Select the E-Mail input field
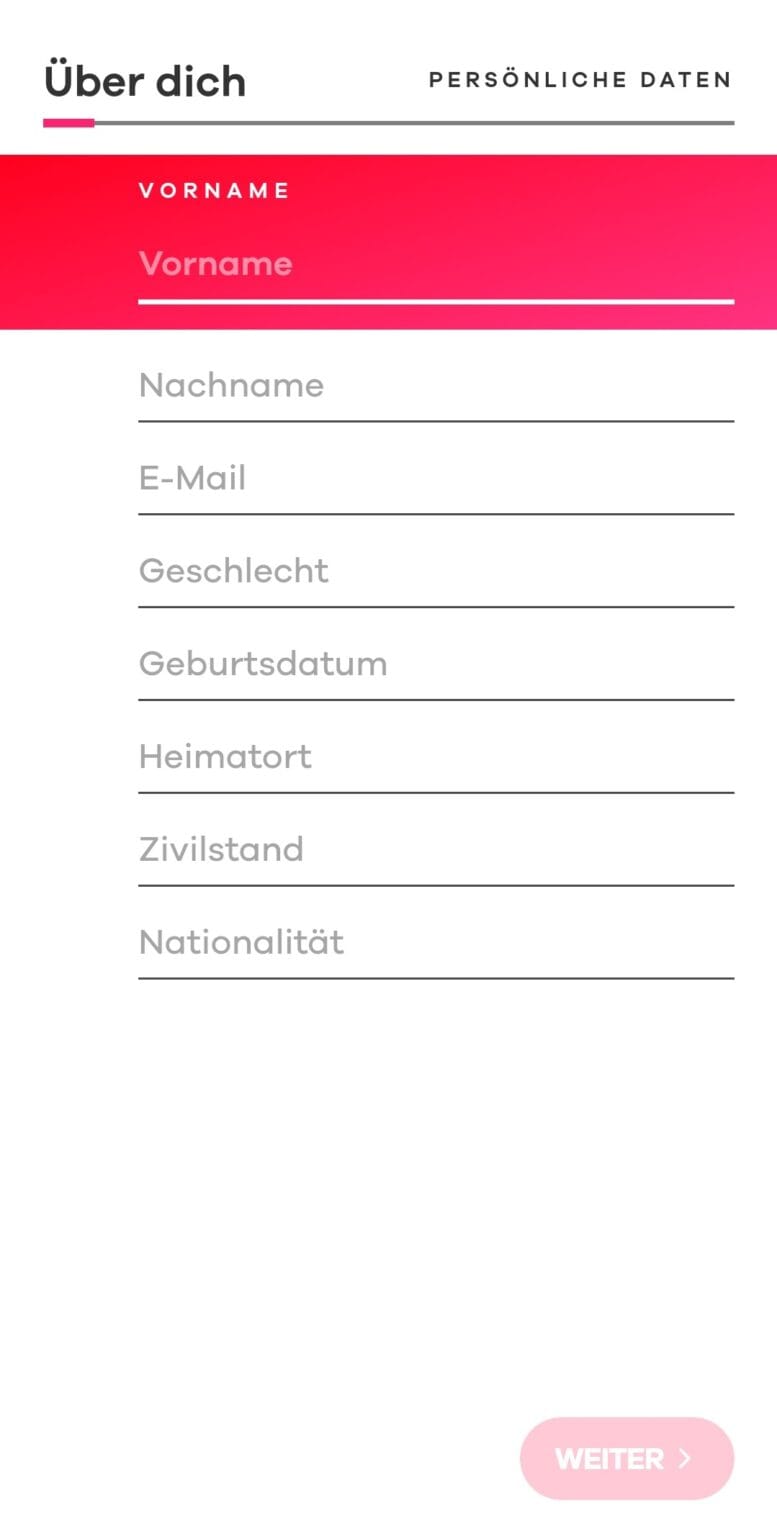777x1536 pixels. (x=435, y=479)
